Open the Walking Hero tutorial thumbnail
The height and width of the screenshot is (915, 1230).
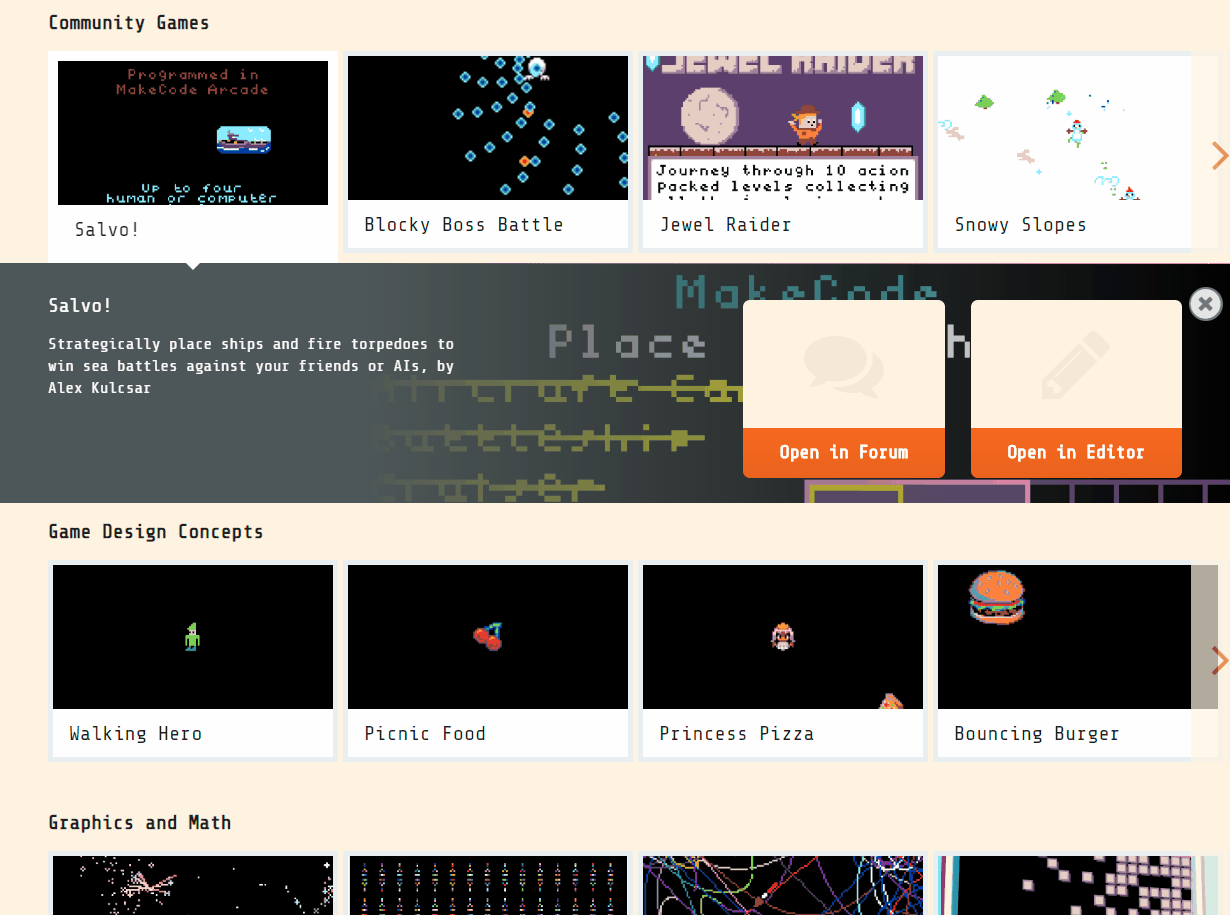(193, 637)
